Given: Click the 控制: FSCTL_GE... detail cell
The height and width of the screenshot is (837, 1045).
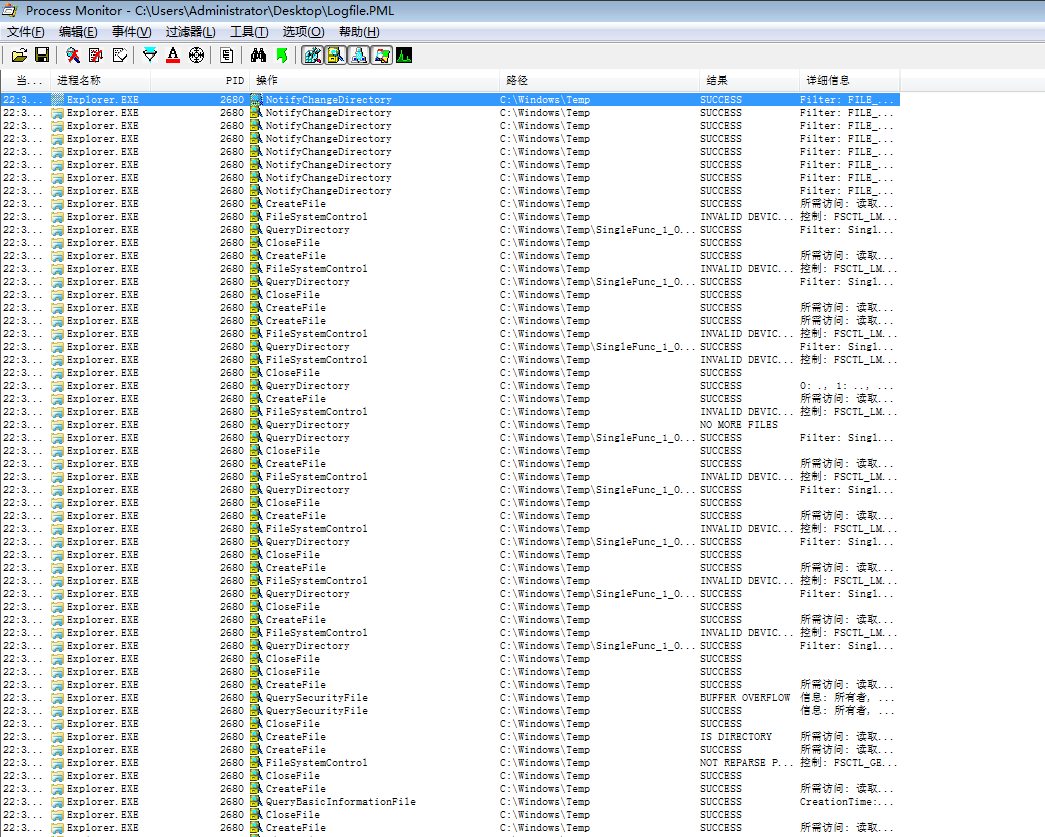Looking at the screenshot, I should [848, 763].
